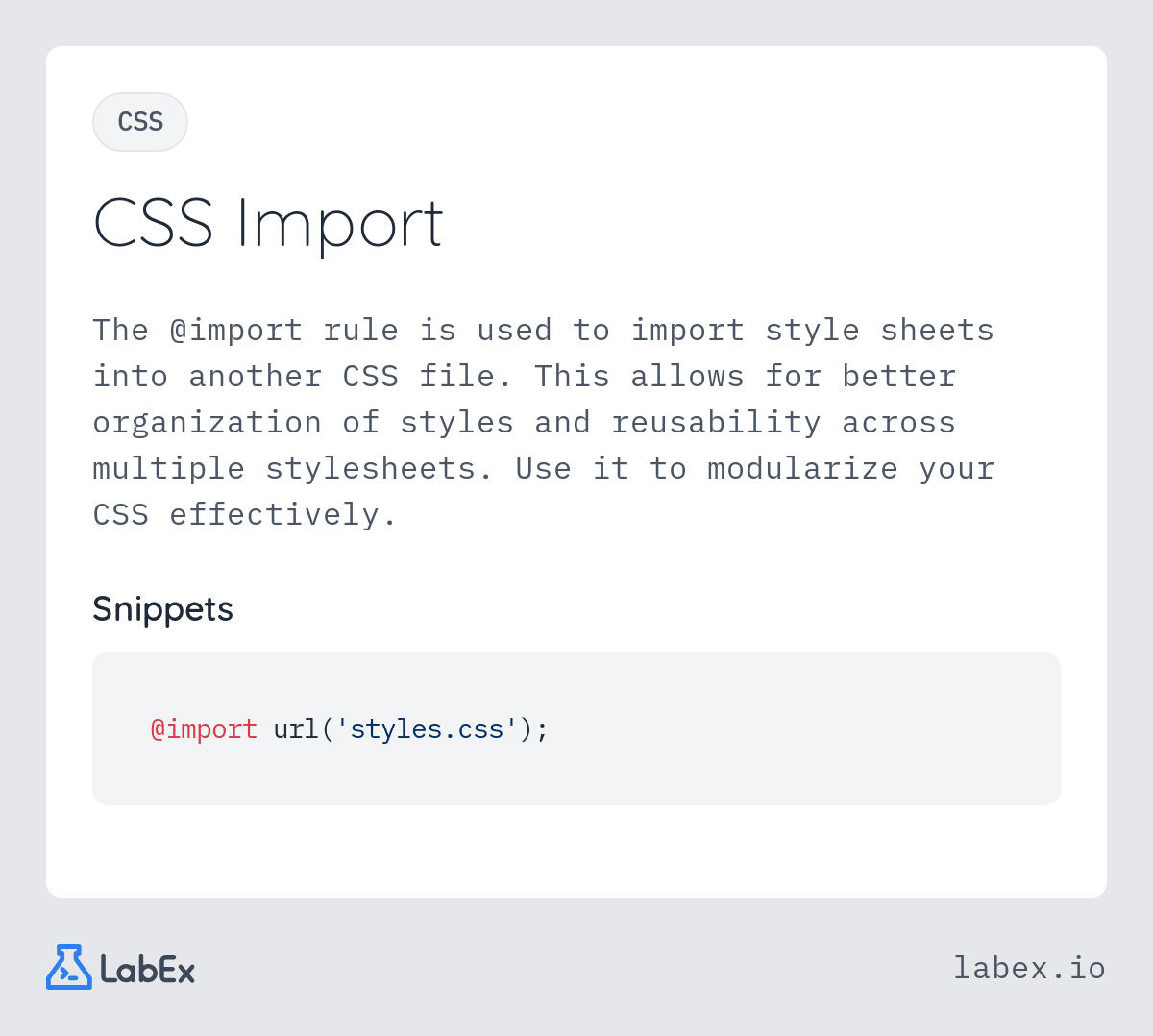Click the url function text in snippet
The image size is (1153, 1036).
point(296,729)
